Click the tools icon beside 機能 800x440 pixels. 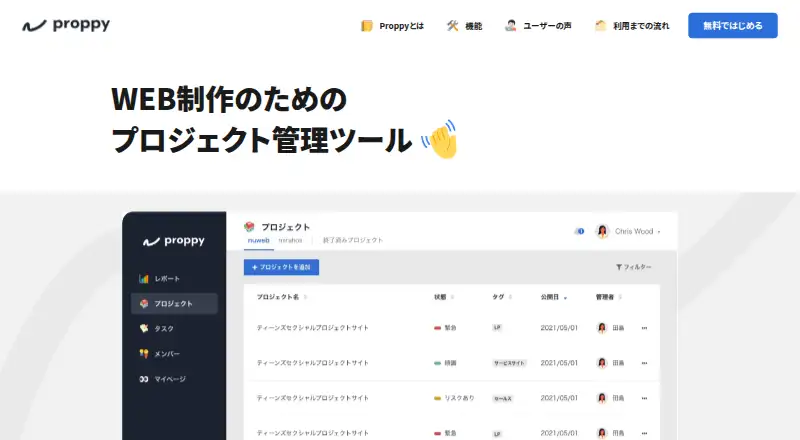[453, 26]
